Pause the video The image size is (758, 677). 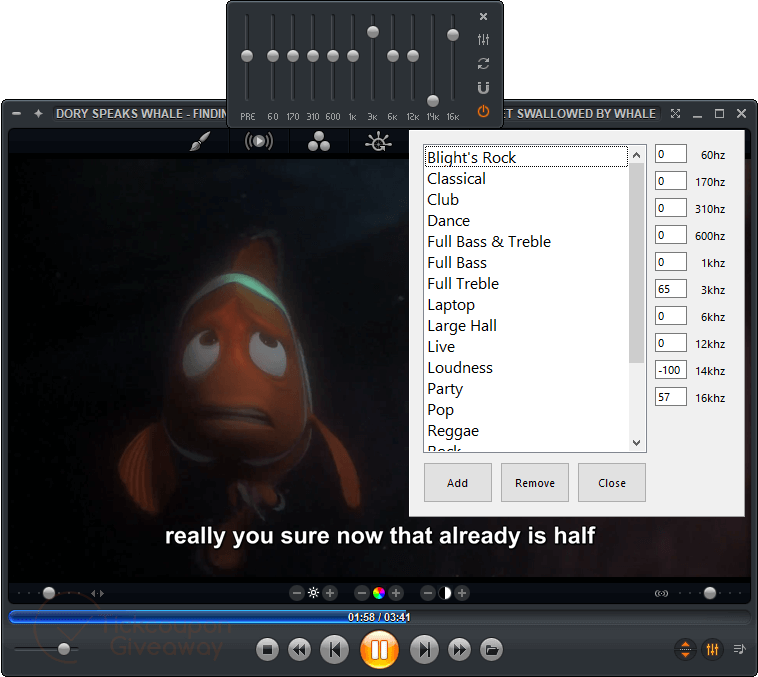coord(379,649)
